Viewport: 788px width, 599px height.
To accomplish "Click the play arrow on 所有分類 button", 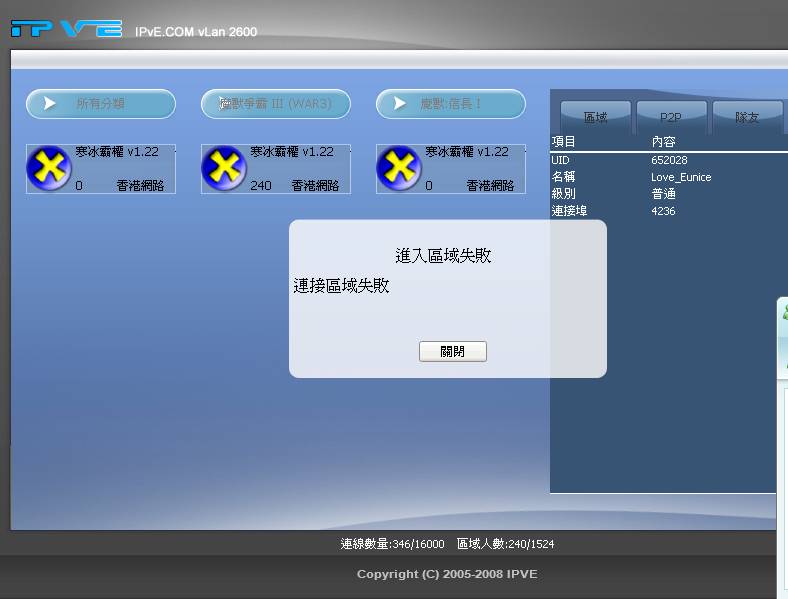I will (49, 104).
